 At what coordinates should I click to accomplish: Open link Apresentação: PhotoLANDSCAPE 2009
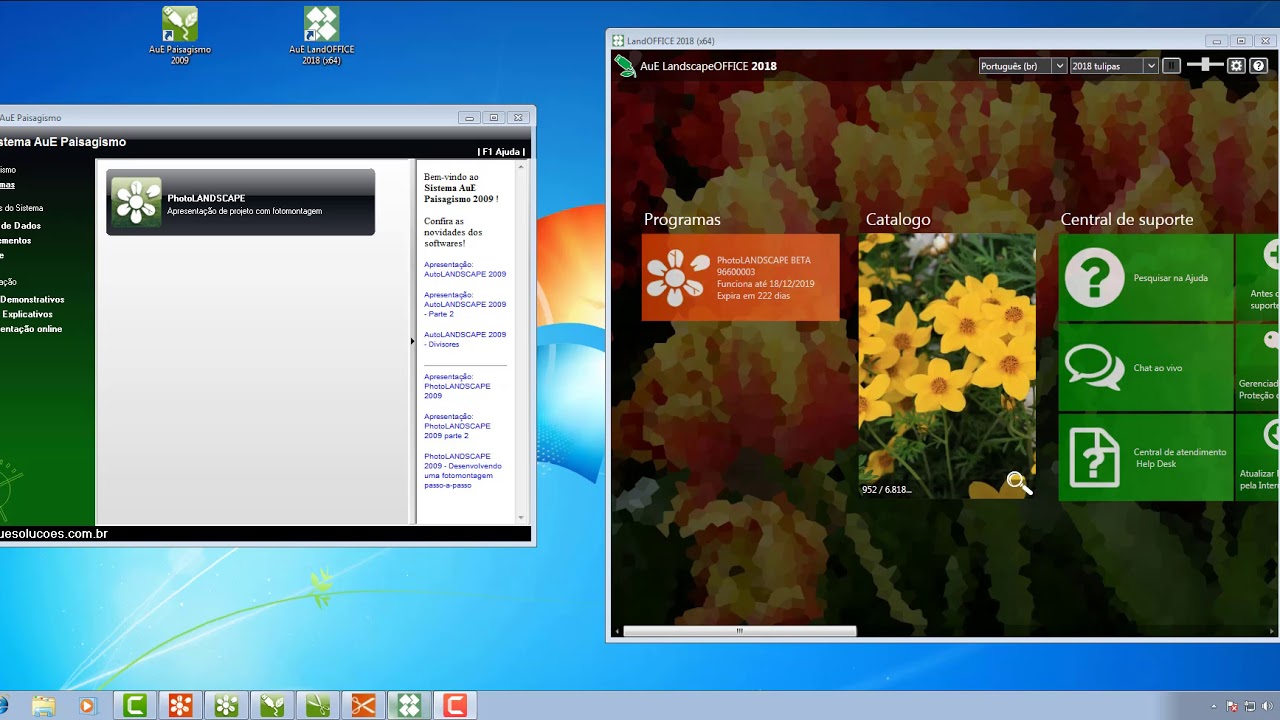coord(457,386)
